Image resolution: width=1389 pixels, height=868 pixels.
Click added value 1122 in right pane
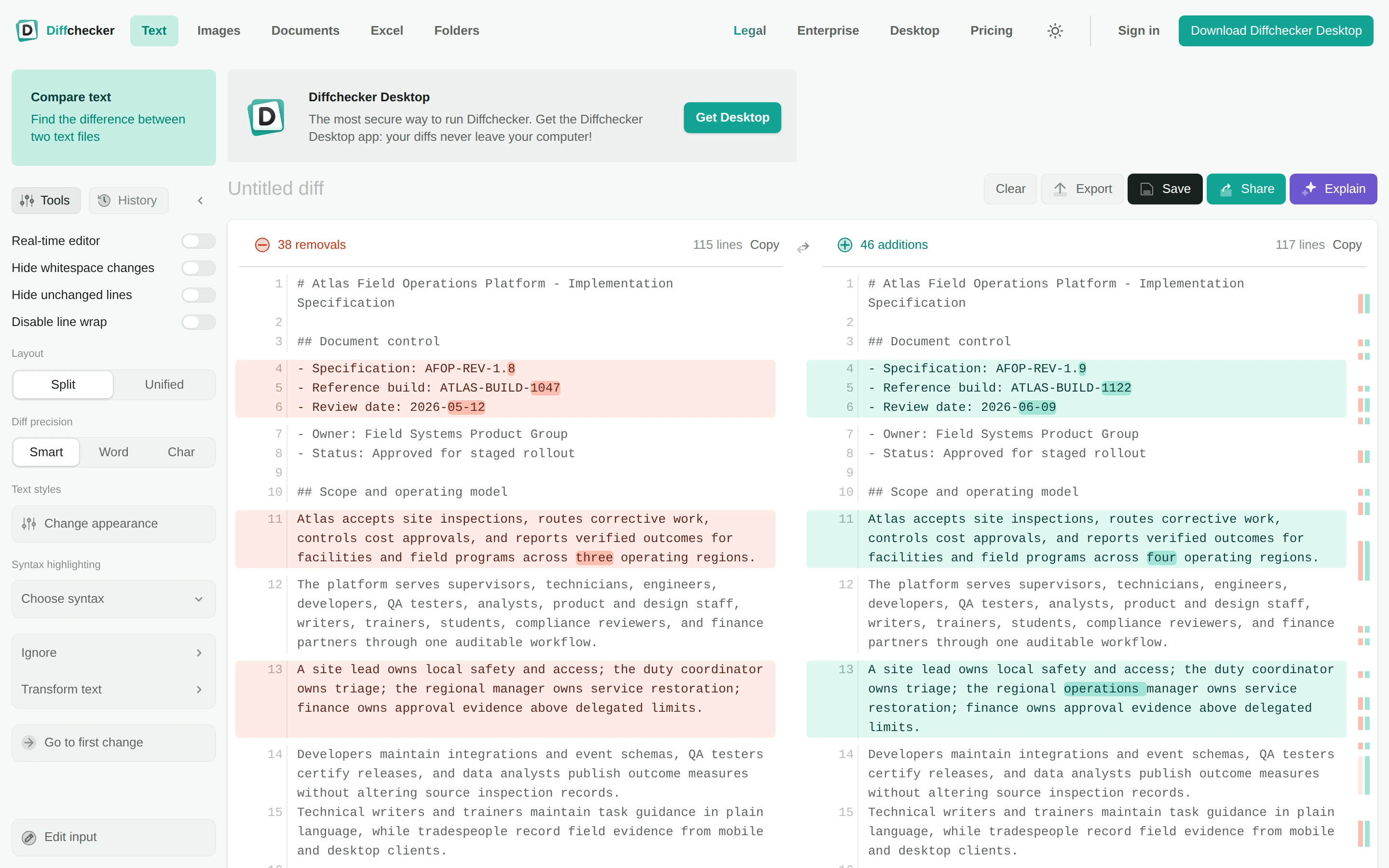tap(1117, 388)
